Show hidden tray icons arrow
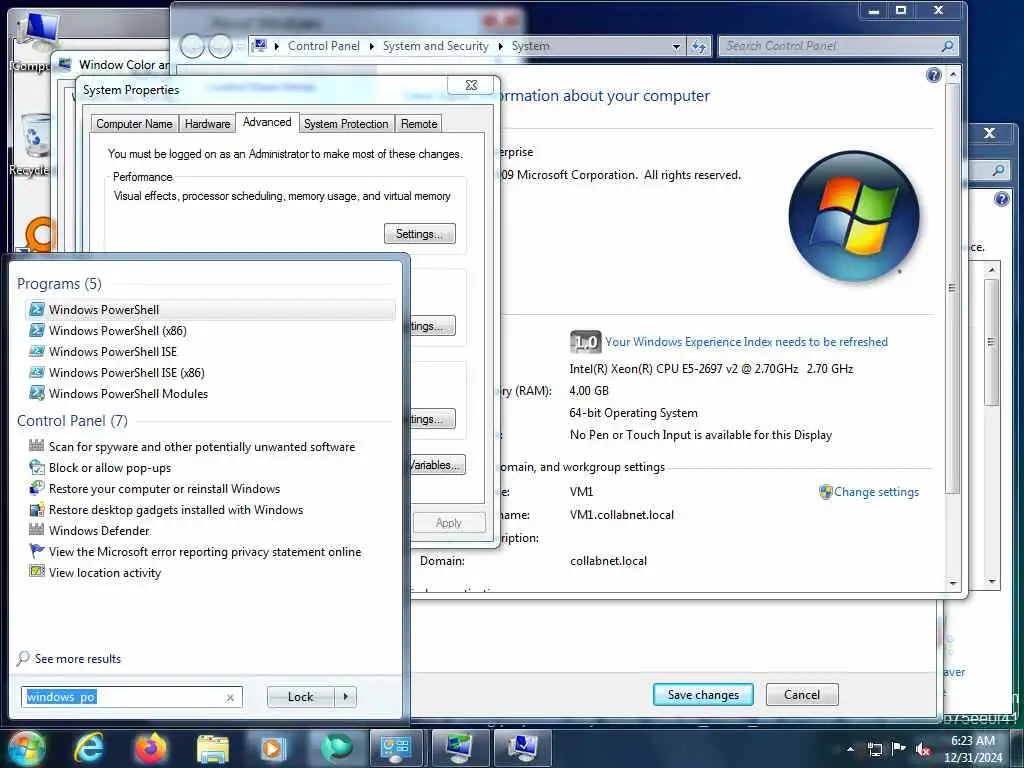Screen dimensions: 1024x768 coord(850,749)
